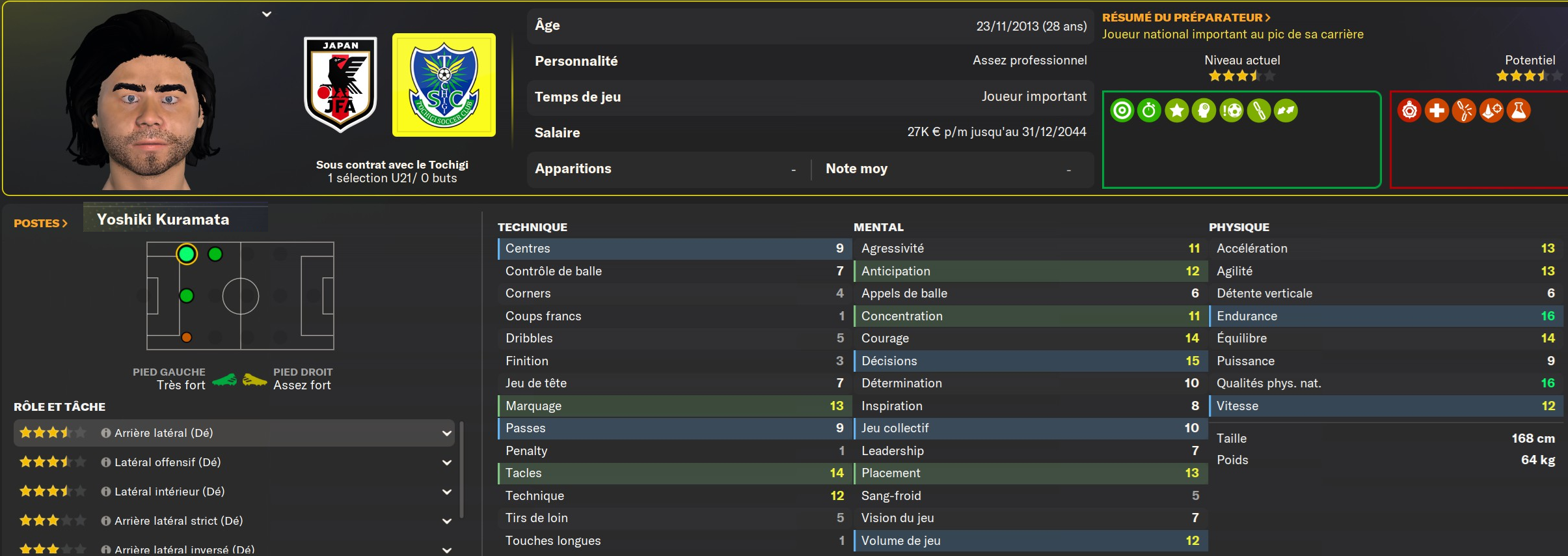Click the green target icon in strengths box

[x=1122, y=111]
